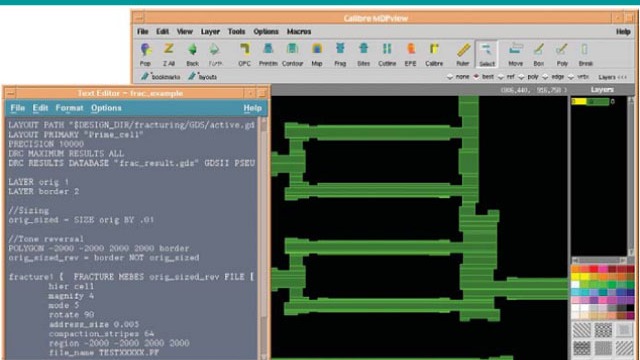
Task: Open the File menu in Calibre MDPview
Action: pos(142,31)
